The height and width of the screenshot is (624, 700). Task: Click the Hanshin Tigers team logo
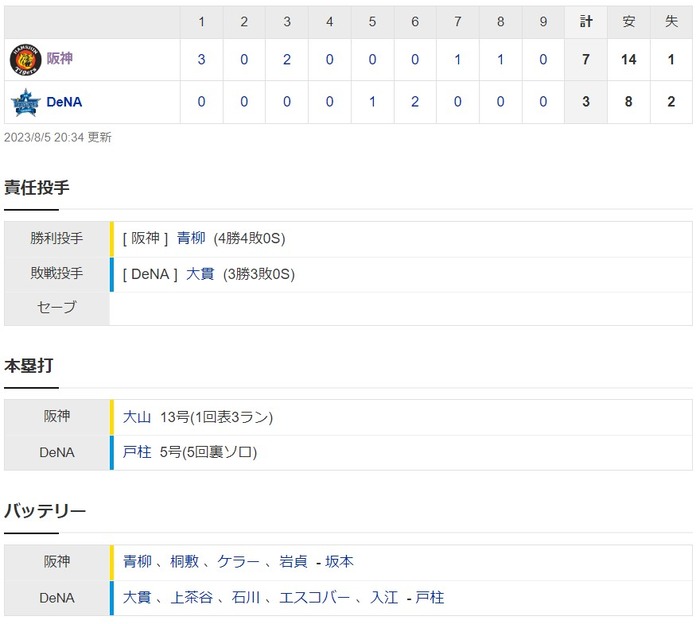coord(24,60)
